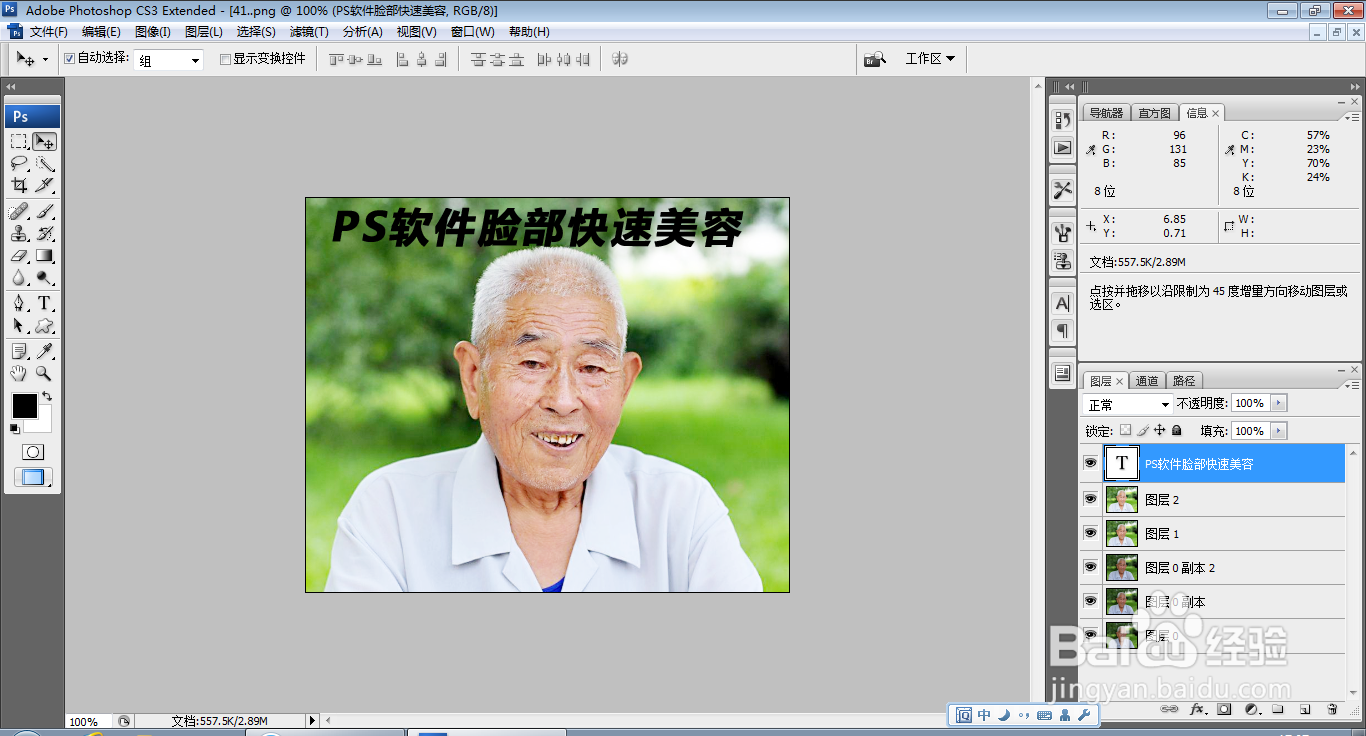Disable the 自动选择 checkbox
The height and width of the screenshot is (736, 1366).
coord(68,59)
